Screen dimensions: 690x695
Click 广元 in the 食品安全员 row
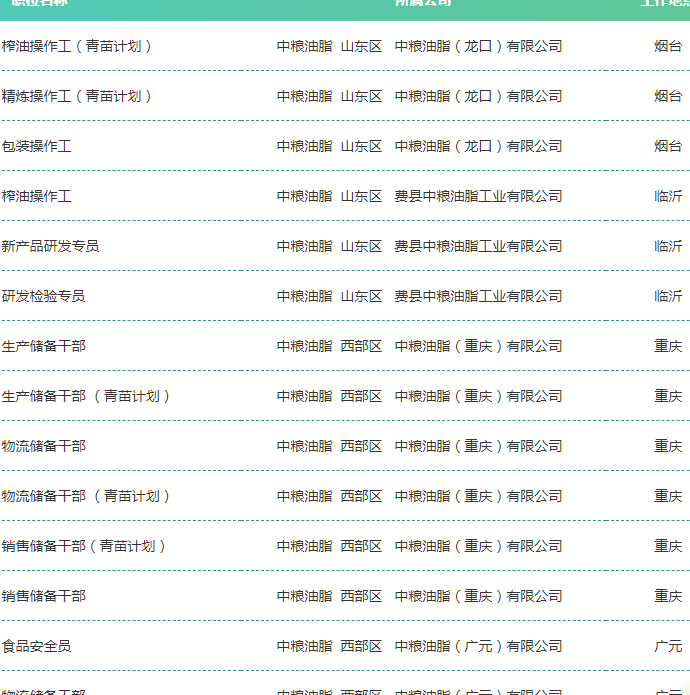[668, 646]
